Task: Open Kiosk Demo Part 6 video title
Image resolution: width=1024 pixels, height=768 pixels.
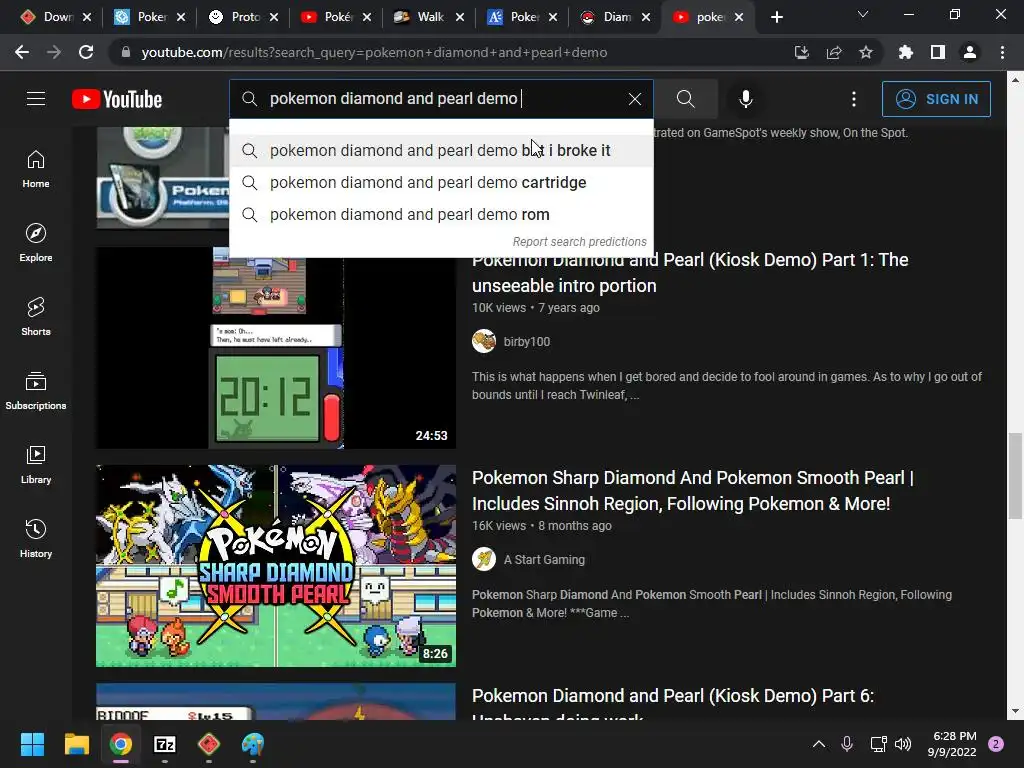Action: coord(673,707)
